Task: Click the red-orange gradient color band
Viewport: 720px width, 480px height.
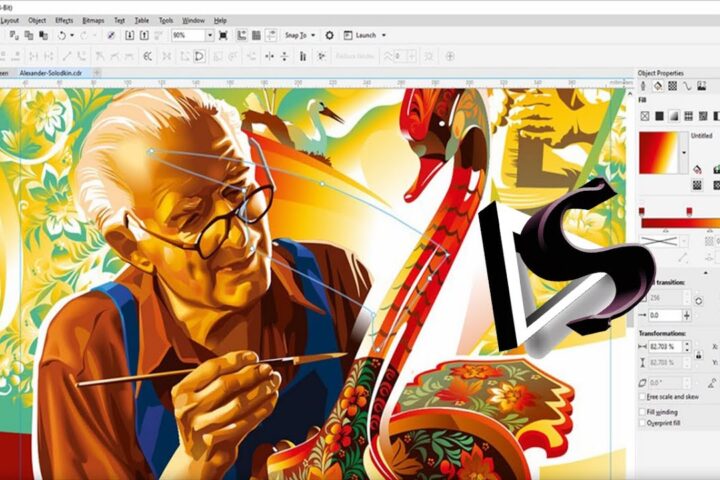Action: pyautogui.click(x=681, y=223)
